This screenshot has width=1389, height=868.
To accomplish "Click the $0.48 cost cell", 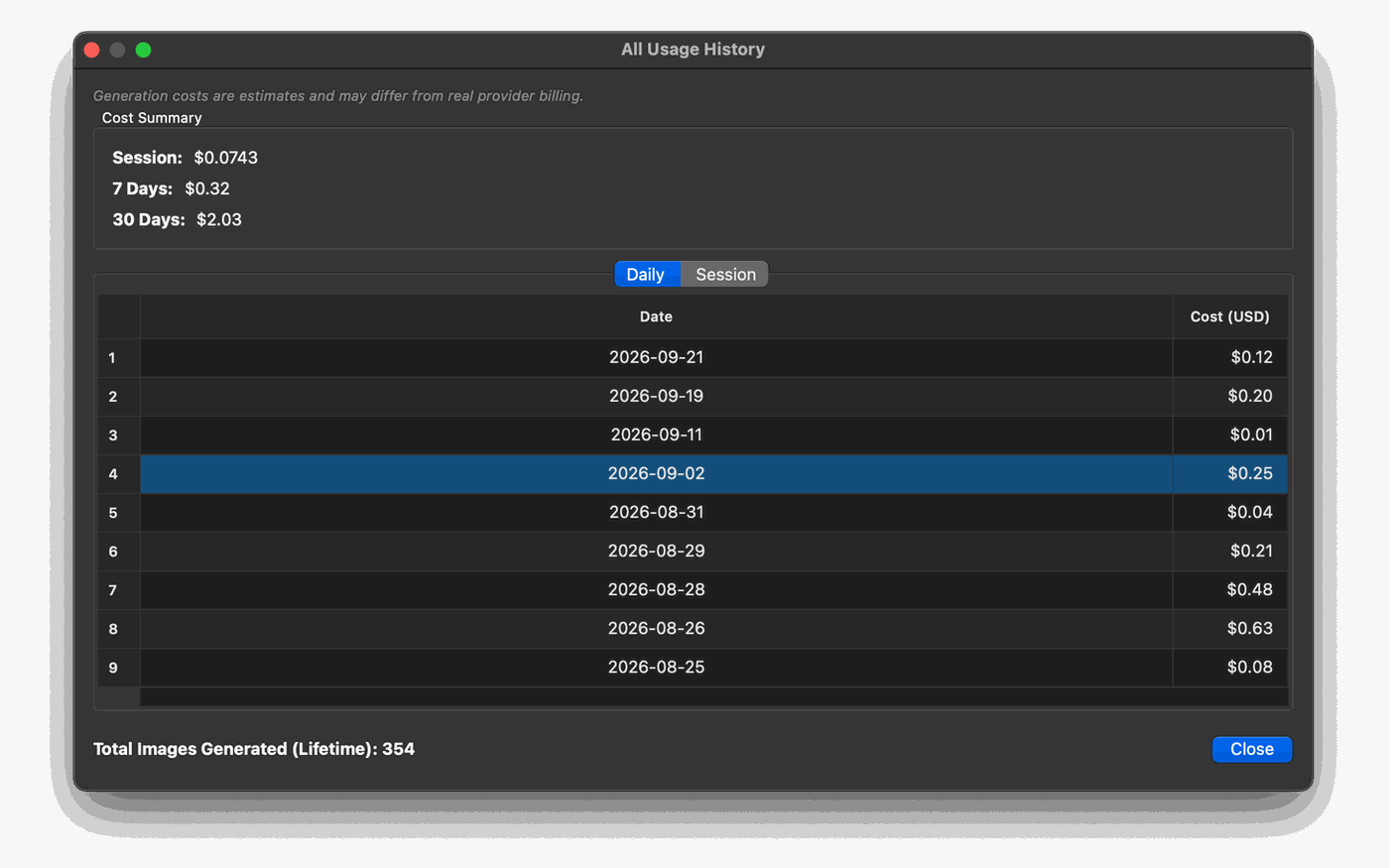I will click(1230, 589).
